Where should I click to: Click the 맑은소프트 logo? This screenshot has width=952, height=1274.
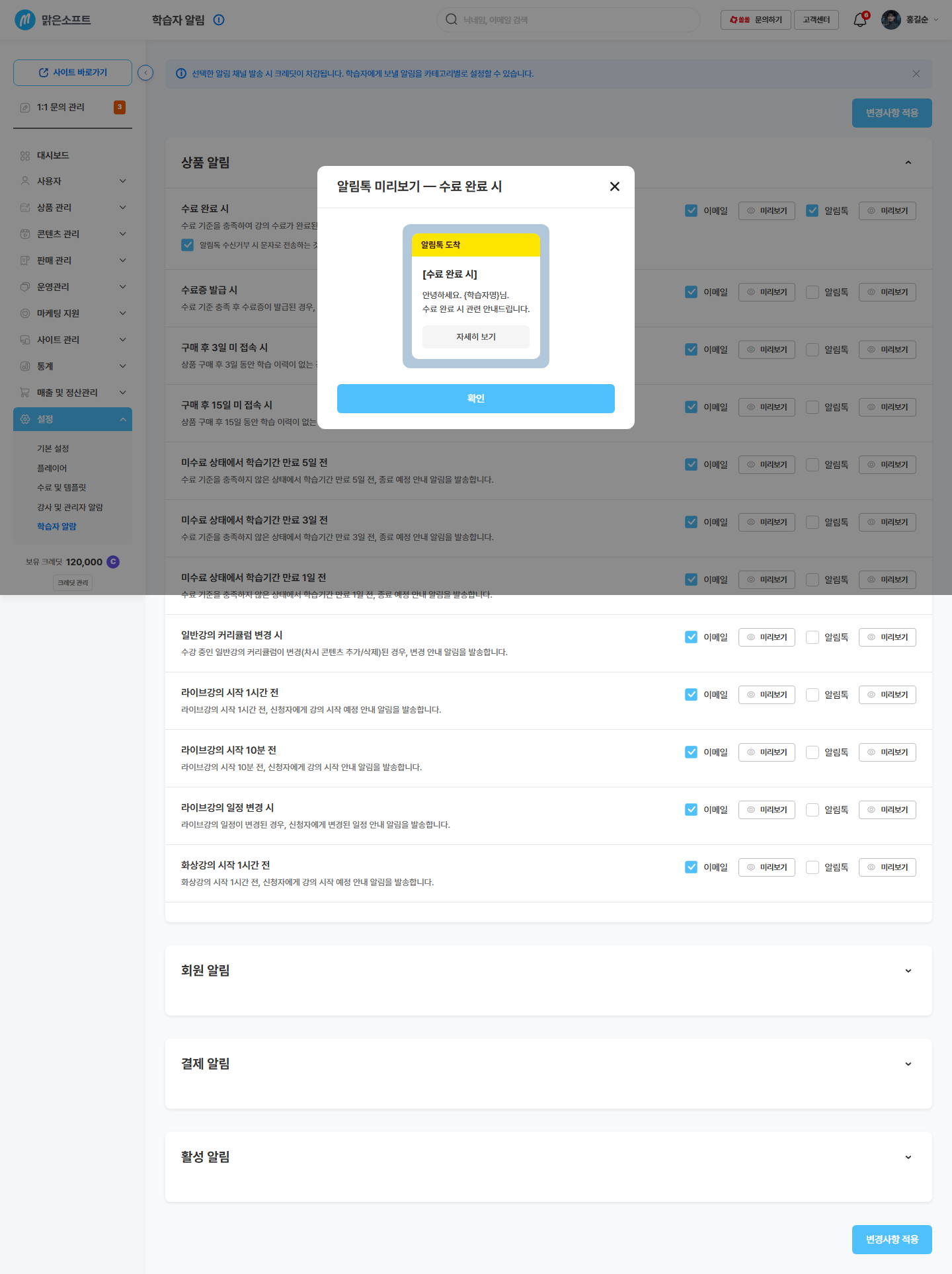[53, 20]
